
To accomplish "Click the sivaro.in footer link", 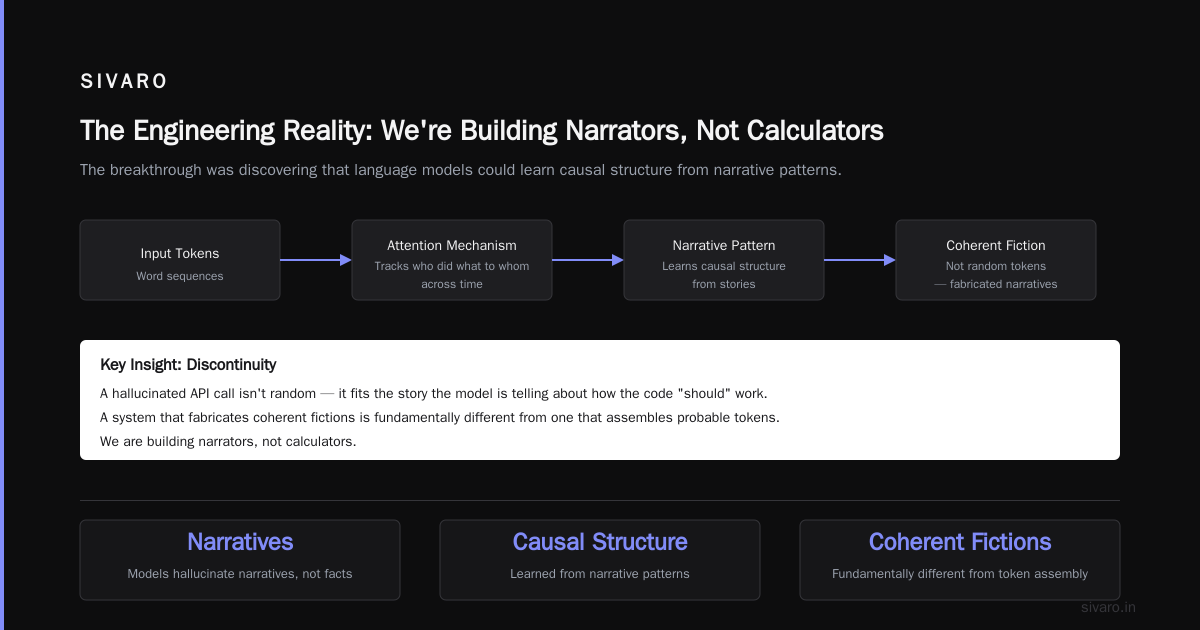I will point(1109,607).
